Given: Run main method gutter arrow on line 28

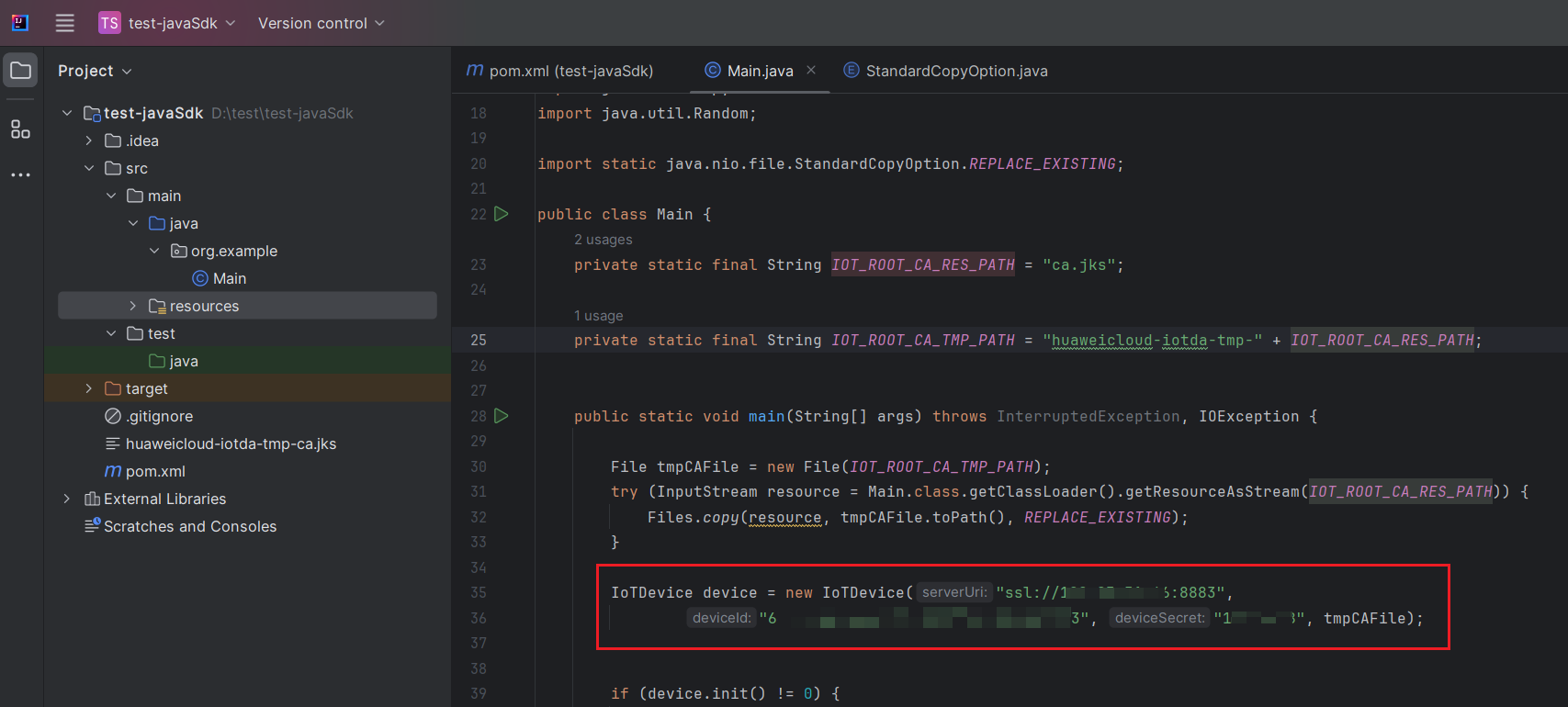Looking at the screenshot, I should (x=502, y=416).
